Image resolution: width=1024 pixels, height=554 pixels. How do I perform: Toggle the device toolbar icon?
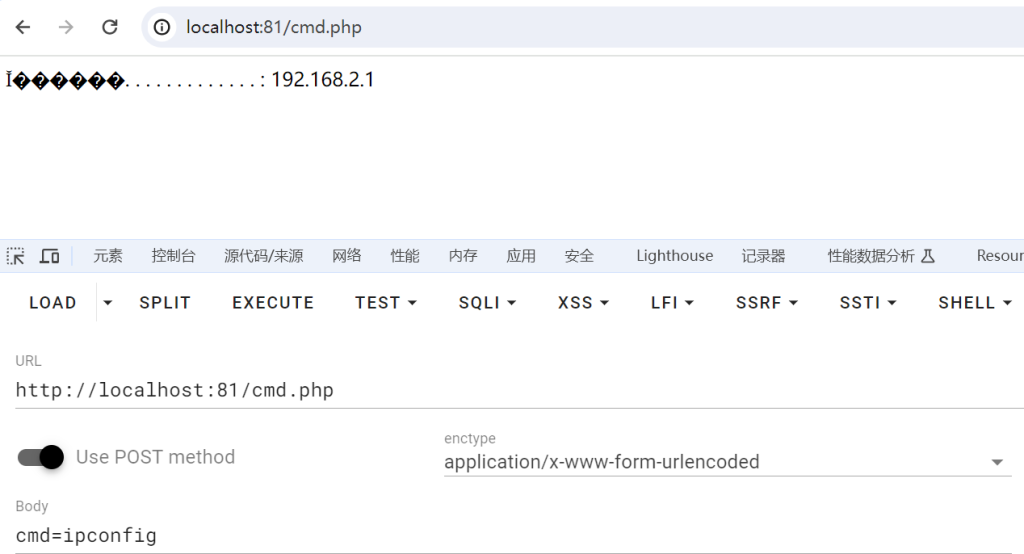[x=50, y=256]
